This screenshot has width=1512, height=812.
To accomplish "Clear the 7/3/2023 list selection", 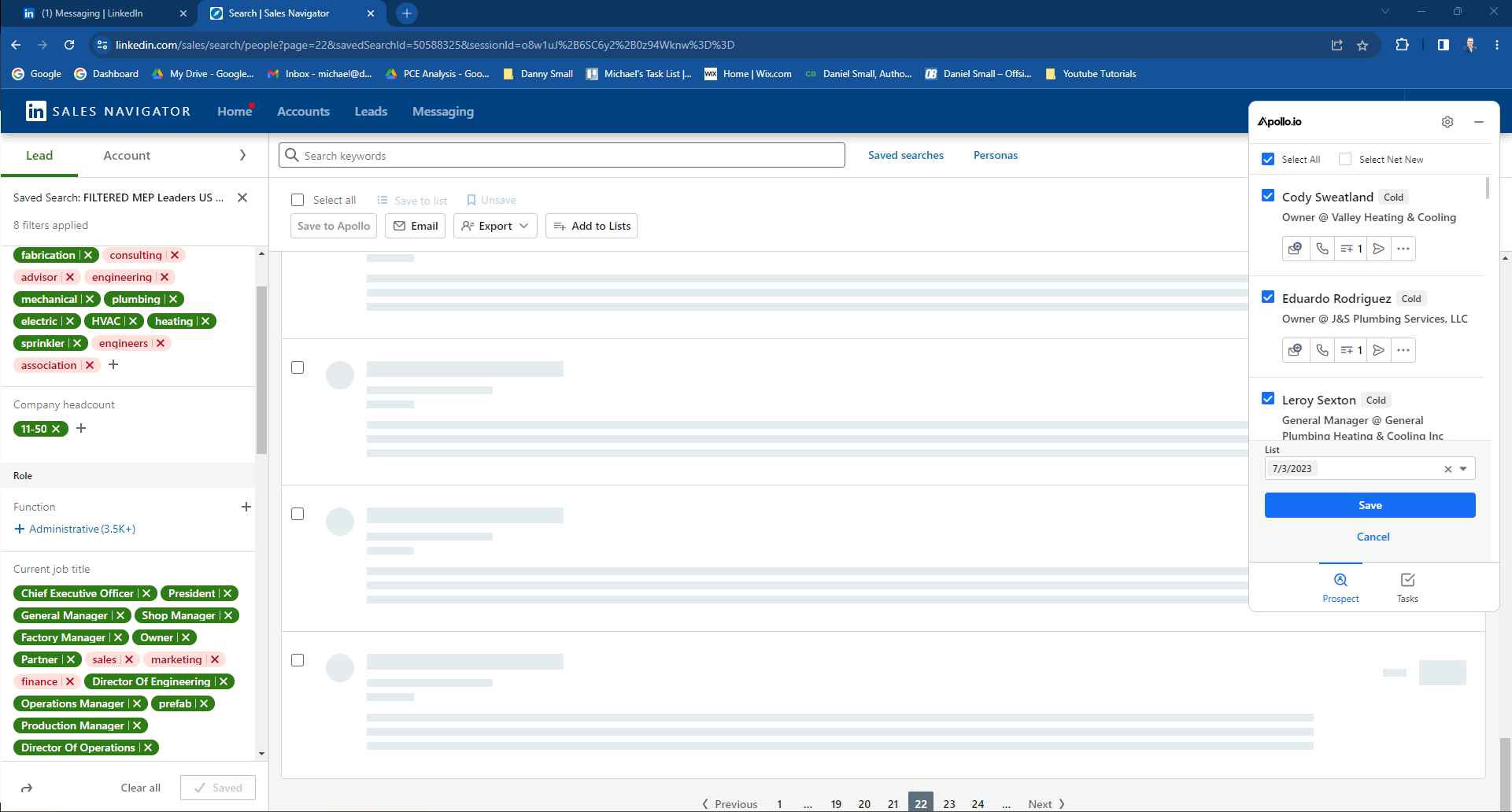I will tap(1447, 469).
